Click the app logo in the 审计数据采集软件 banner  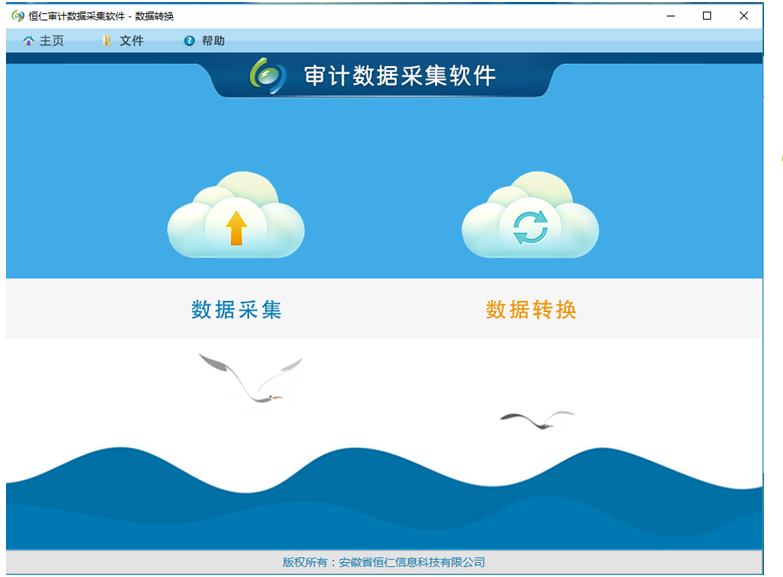coord(268,76)
